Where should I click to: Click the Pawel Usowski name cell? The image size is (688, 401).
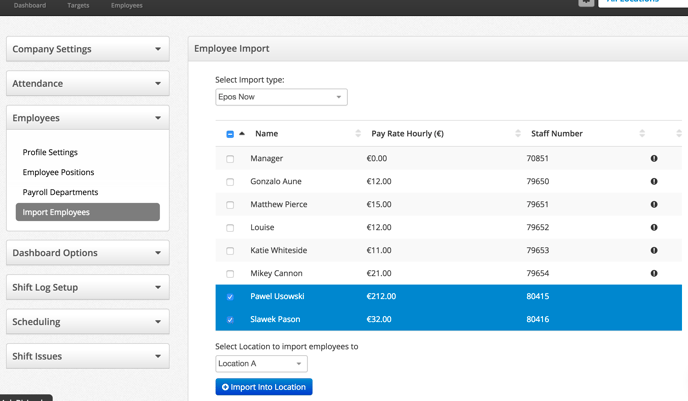click(x=277, y=296)
